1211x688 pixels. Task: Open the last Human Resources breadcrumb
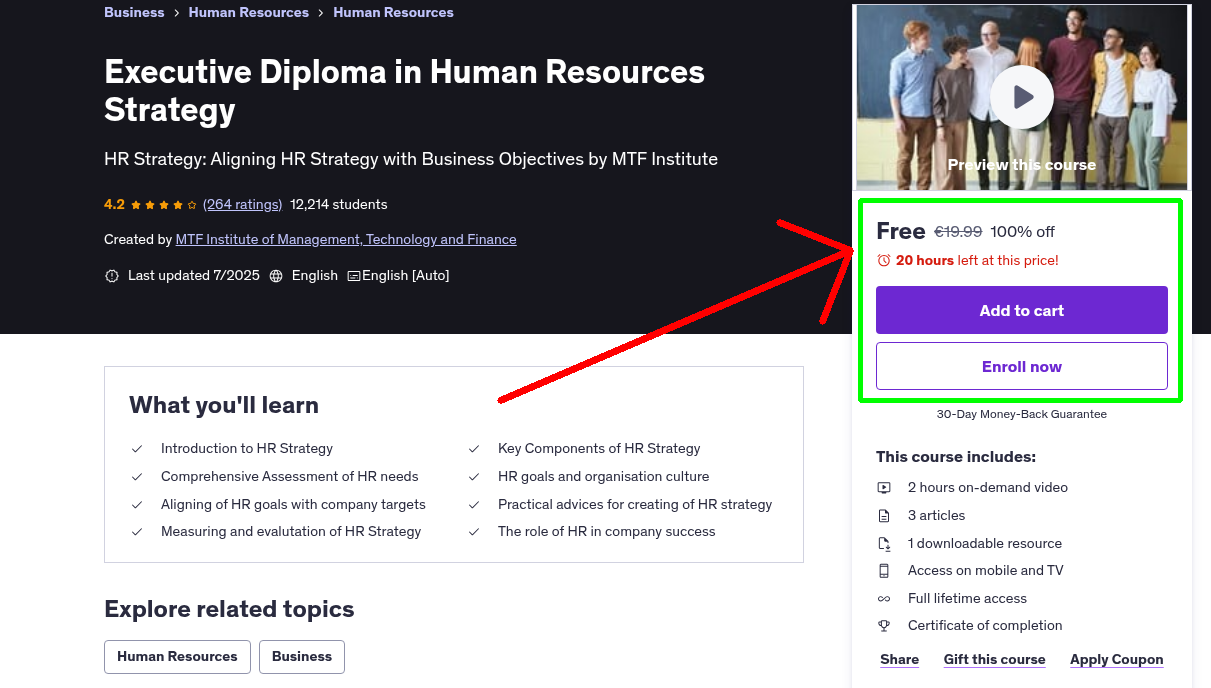click(x=393, y=12)
